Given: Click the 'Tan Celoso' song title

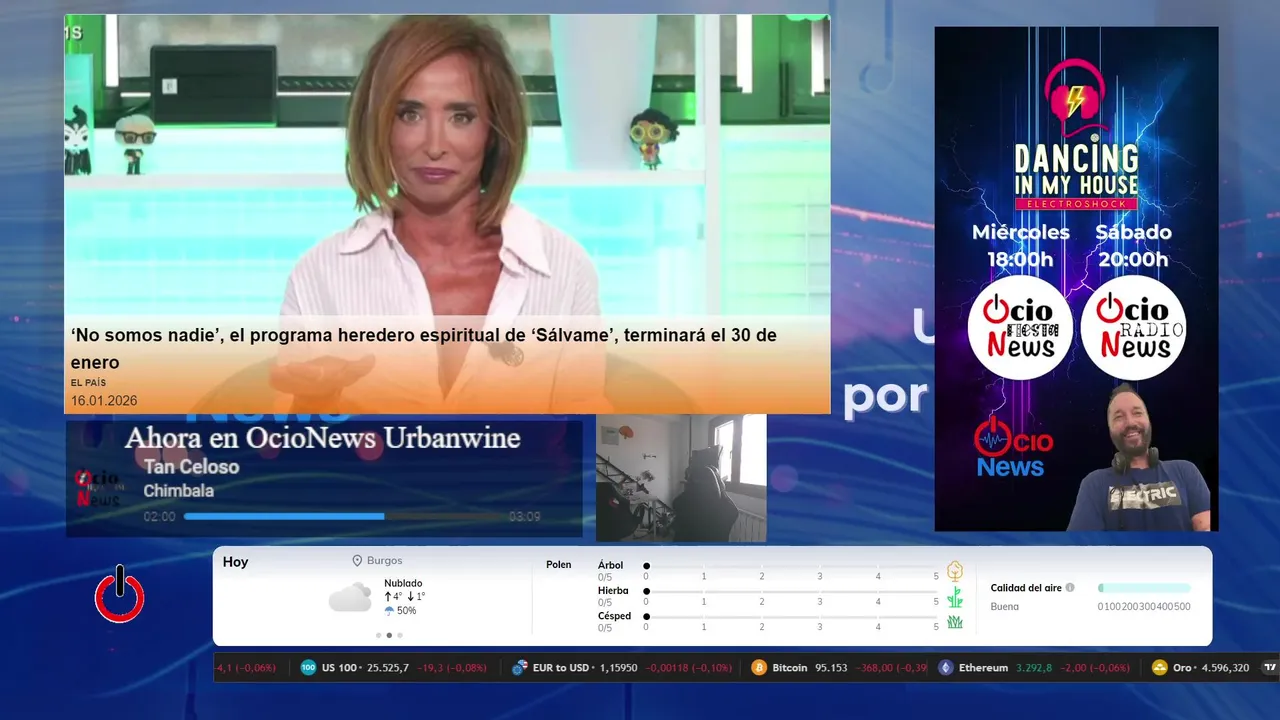Looking at the screenshot, I should (191, 467).
